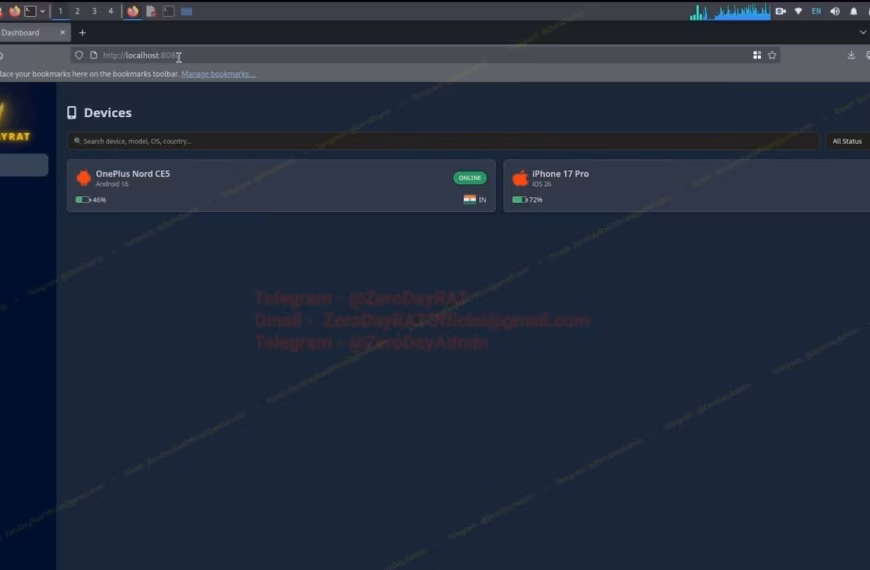This screenshot has width=870, height=570.
Task: Expand the terminal launcher dropdown arrow
Action: pos(42,11)
